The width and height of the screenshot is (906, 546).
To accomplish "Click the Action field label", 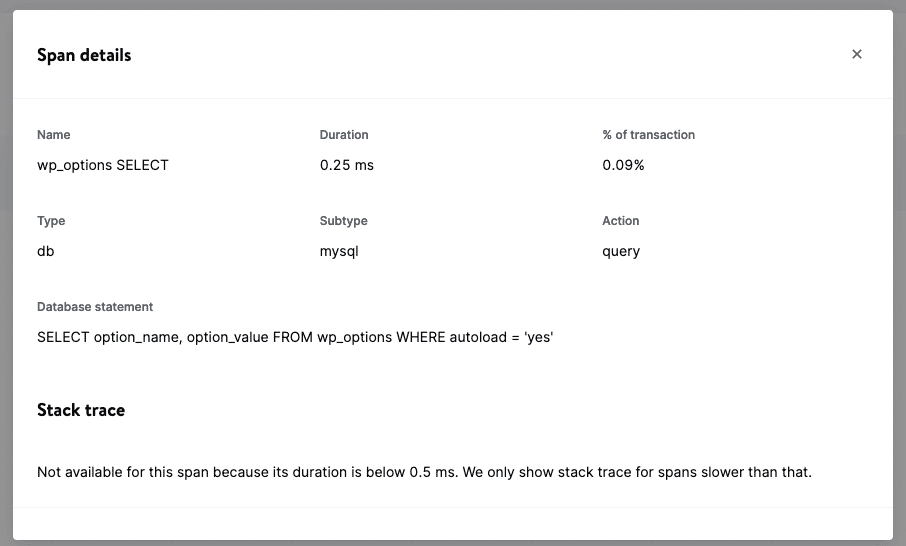I will [x=621, y=221].
